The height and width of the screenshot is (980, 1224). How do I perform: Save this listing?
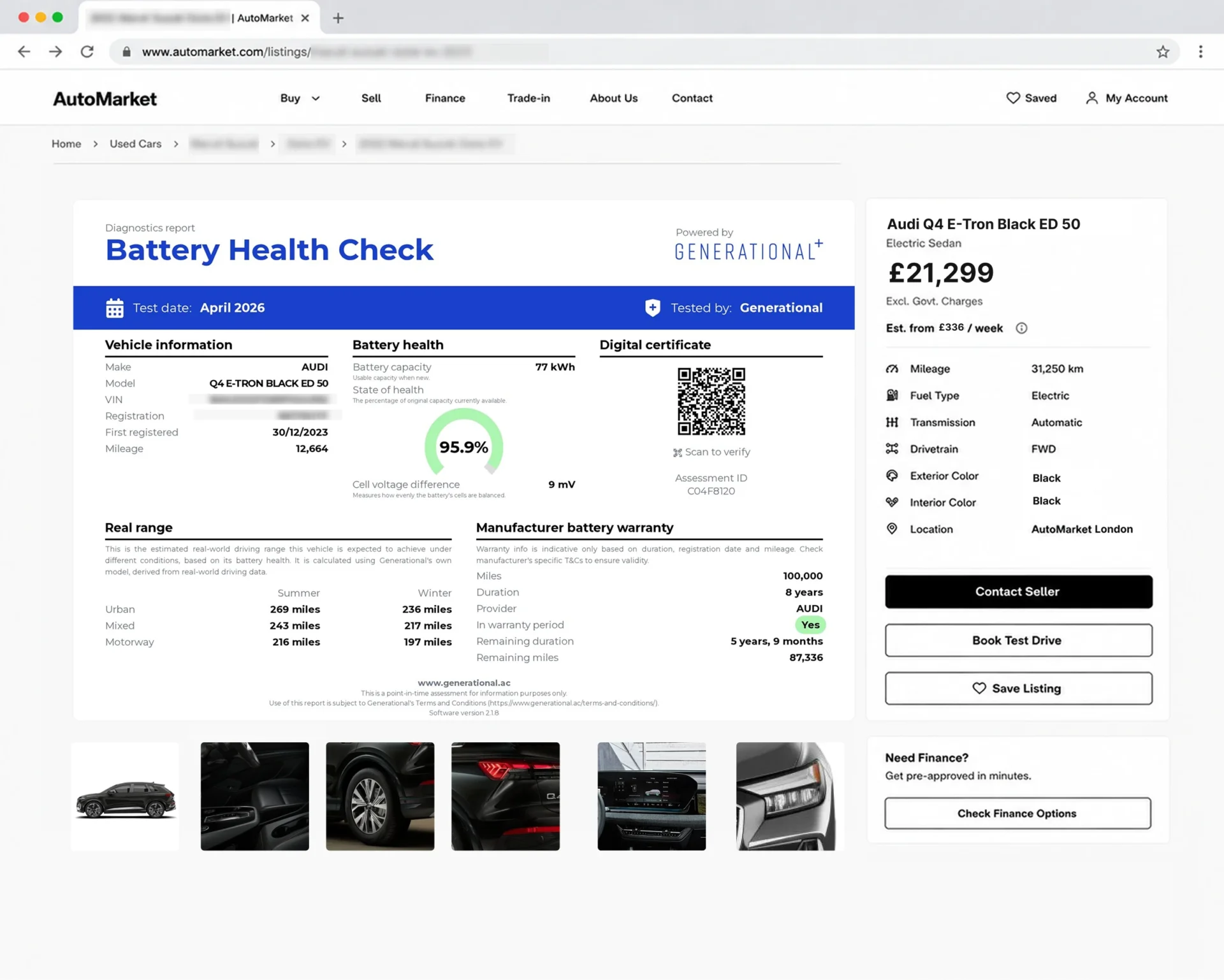[x=1018, y=689]
